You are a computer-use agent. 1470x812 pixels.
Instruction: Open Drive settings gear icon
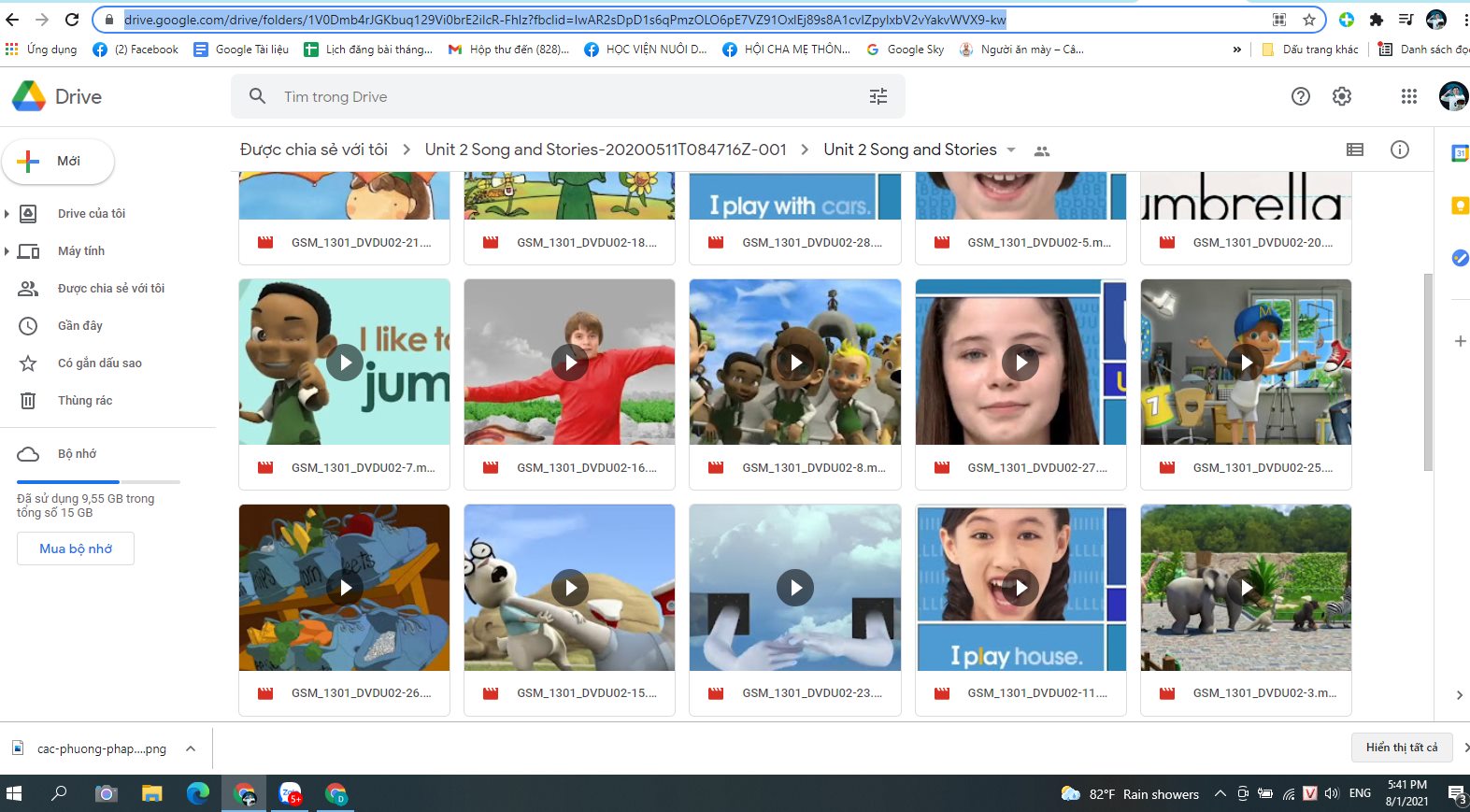(x=1342, y=96)
